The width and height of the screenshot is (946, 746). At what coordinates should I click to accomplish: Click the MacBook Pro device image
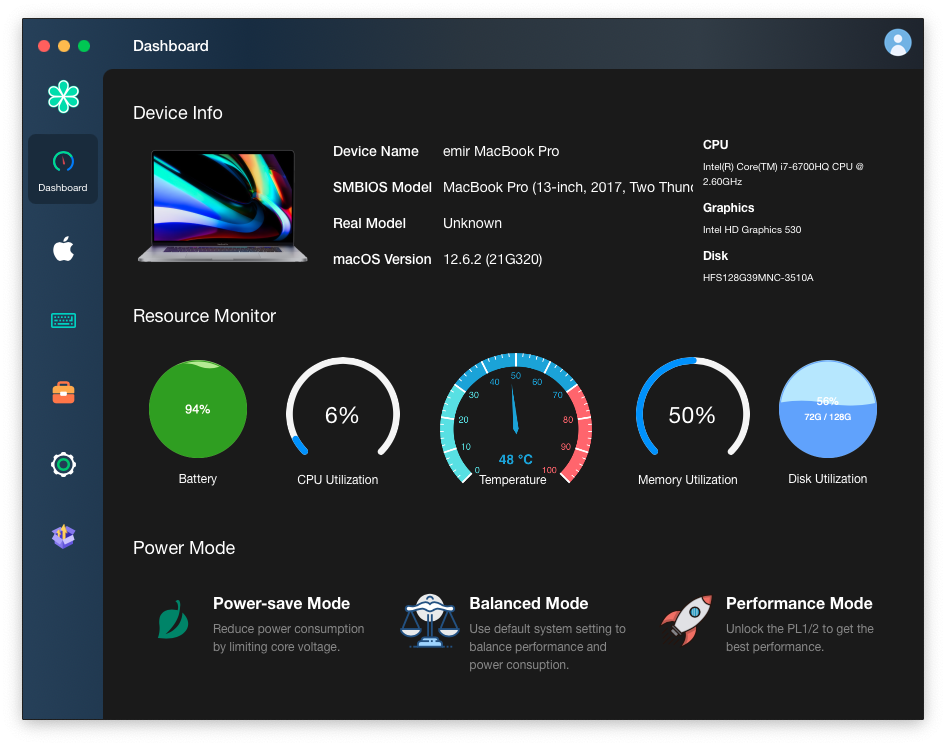(x=223, y=206)
